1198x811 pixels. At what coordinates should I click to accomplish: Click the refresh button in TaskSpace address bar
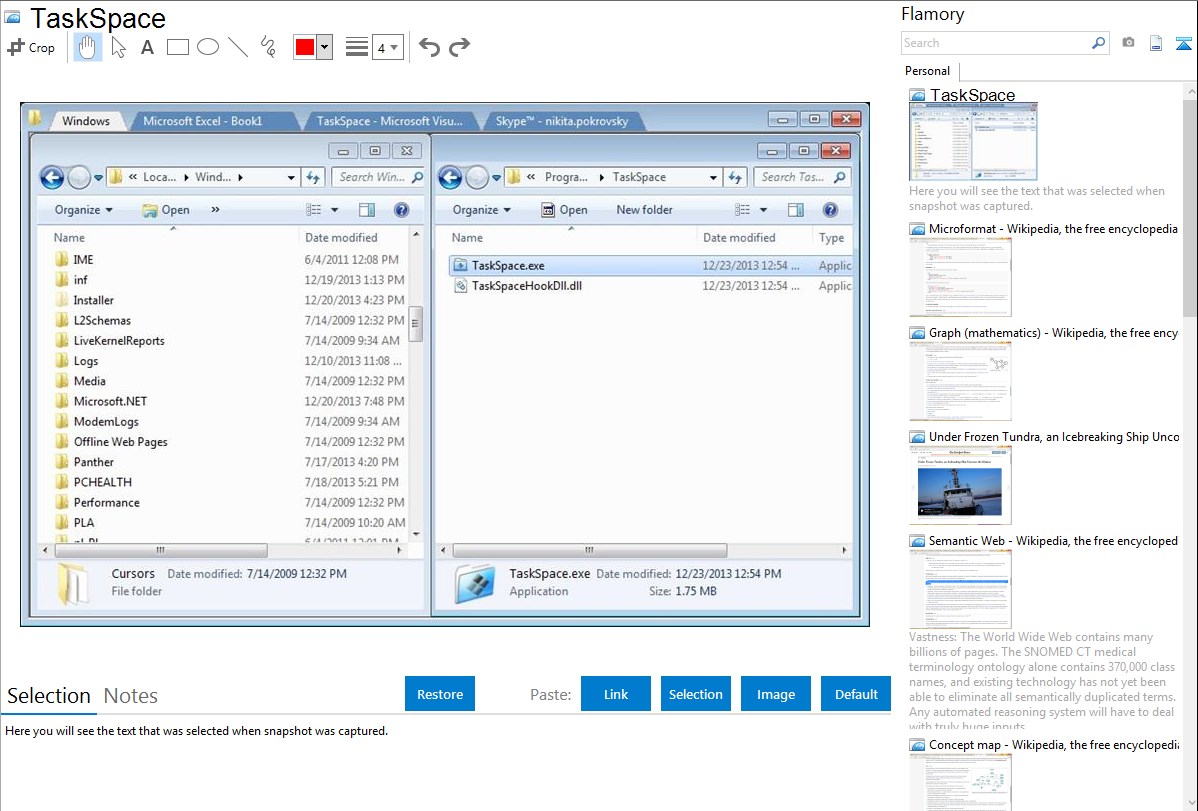tap(735, 177)
